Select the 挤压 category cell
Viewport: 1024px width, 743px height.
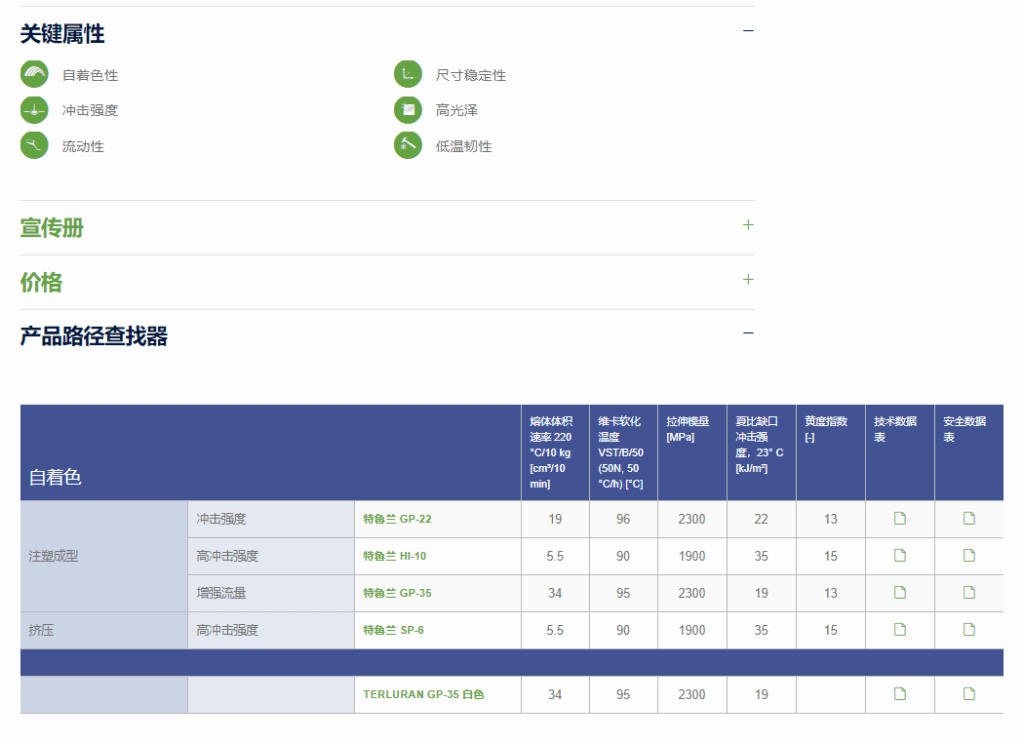click(x=104, y=631)
